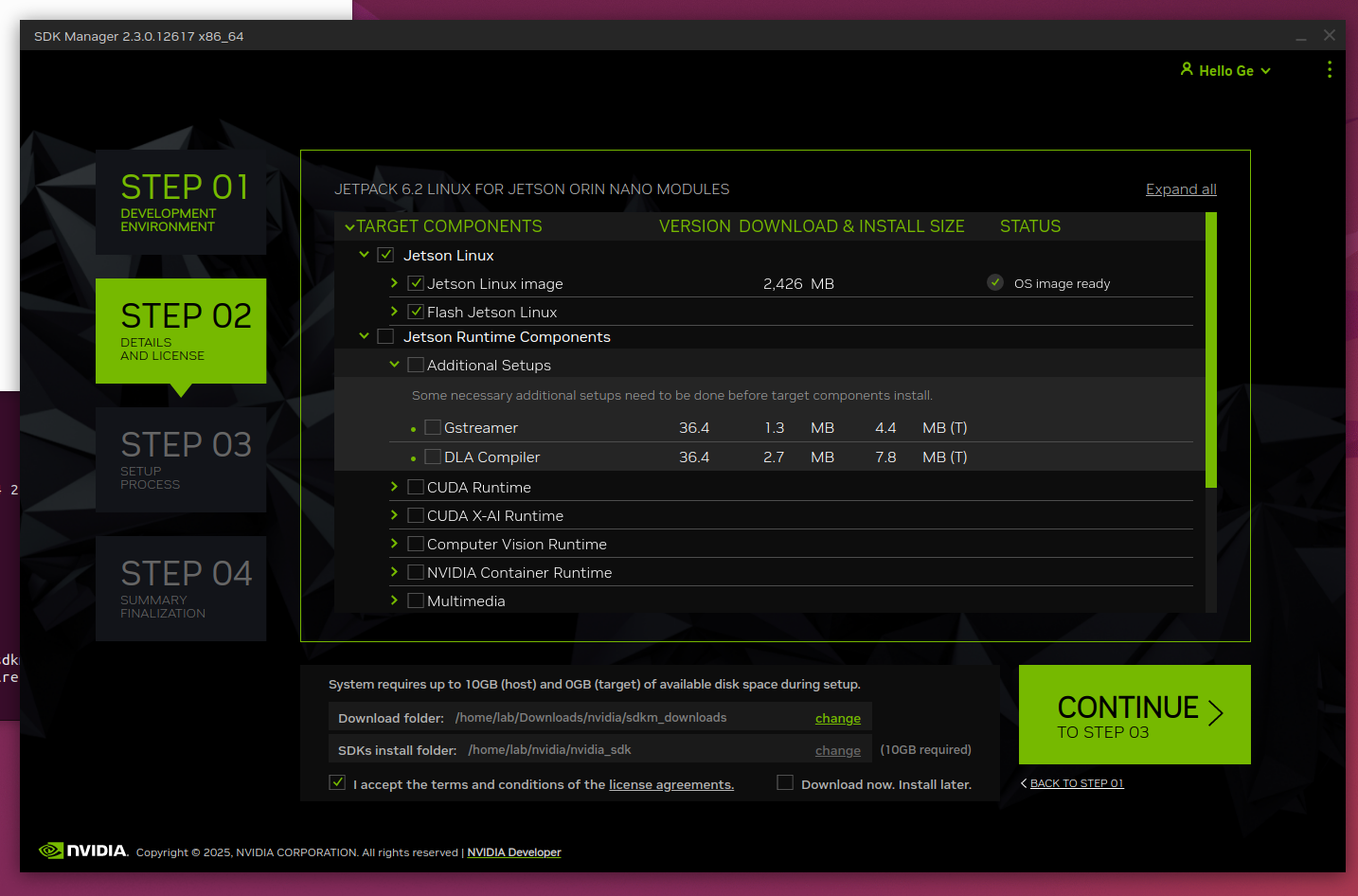Collapse the Target Components header chevron
The image size is (1358, 896).
click(349, 226)
